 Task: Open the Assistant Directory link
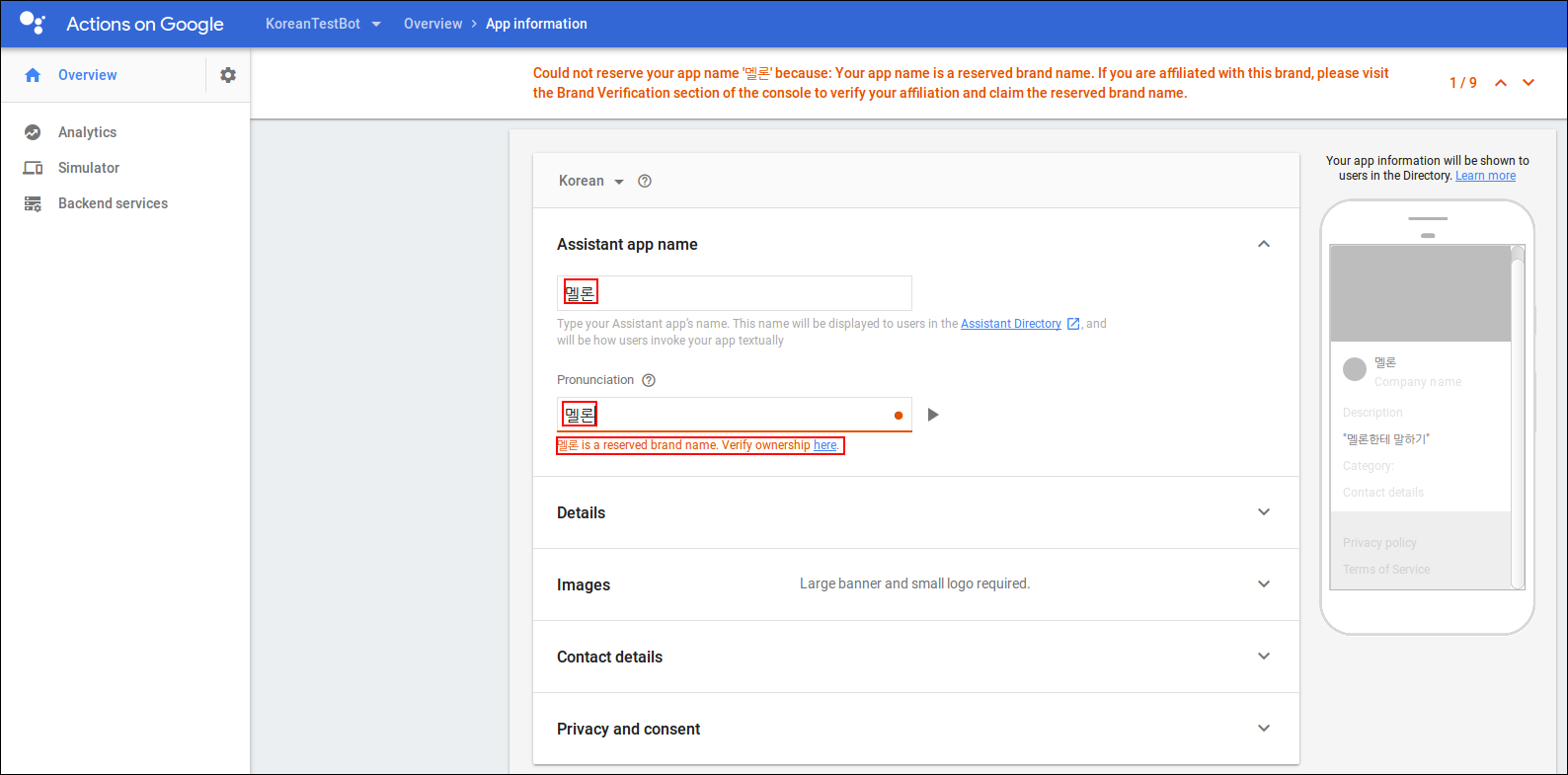[1011, 324]
